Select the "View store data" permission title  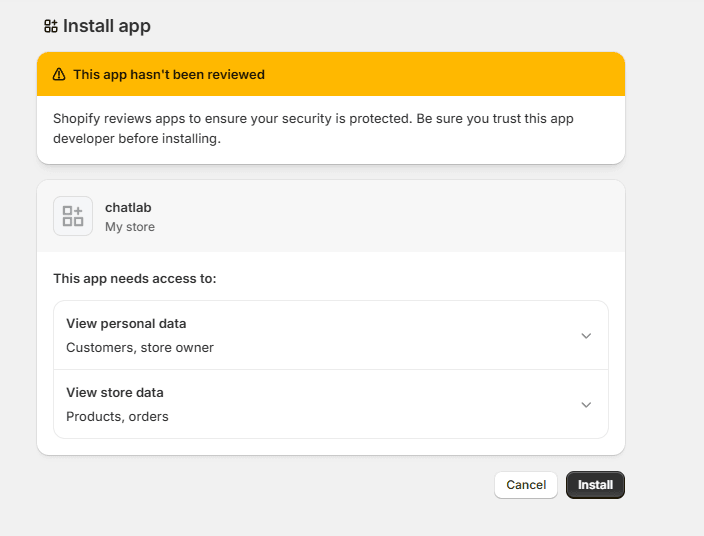[114, 393]
